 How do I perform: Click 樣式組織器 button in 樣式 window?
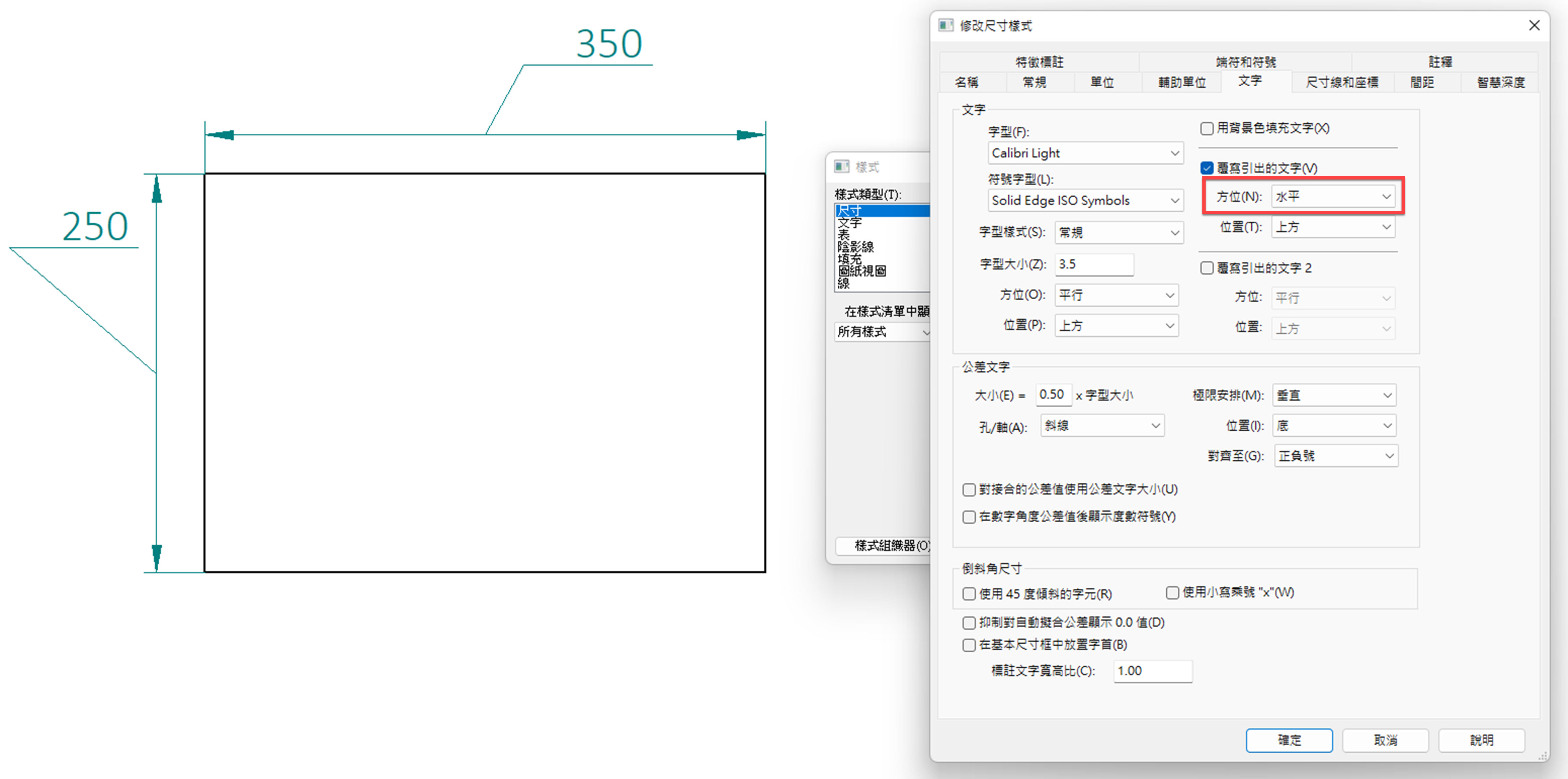coord(883,546)
